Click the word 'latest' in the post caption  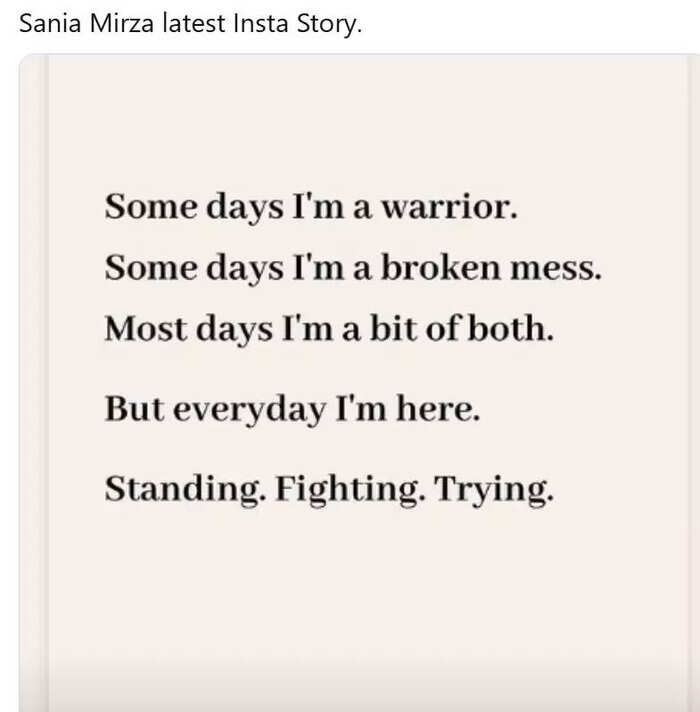click(194, 24)
